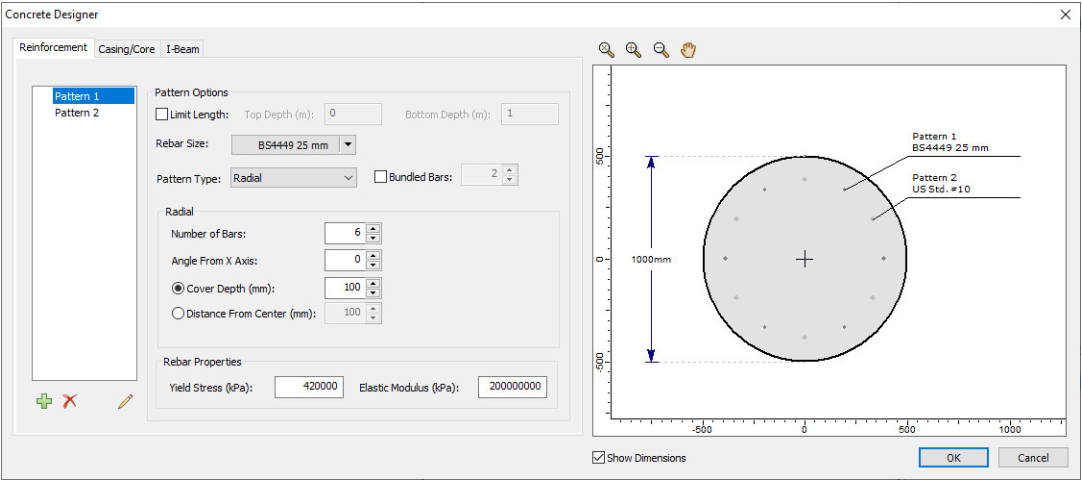Image resolution: width=1082 pixels, height=481 pixels.
Task: Decrease the Cover Depth value
Action: 373,293
